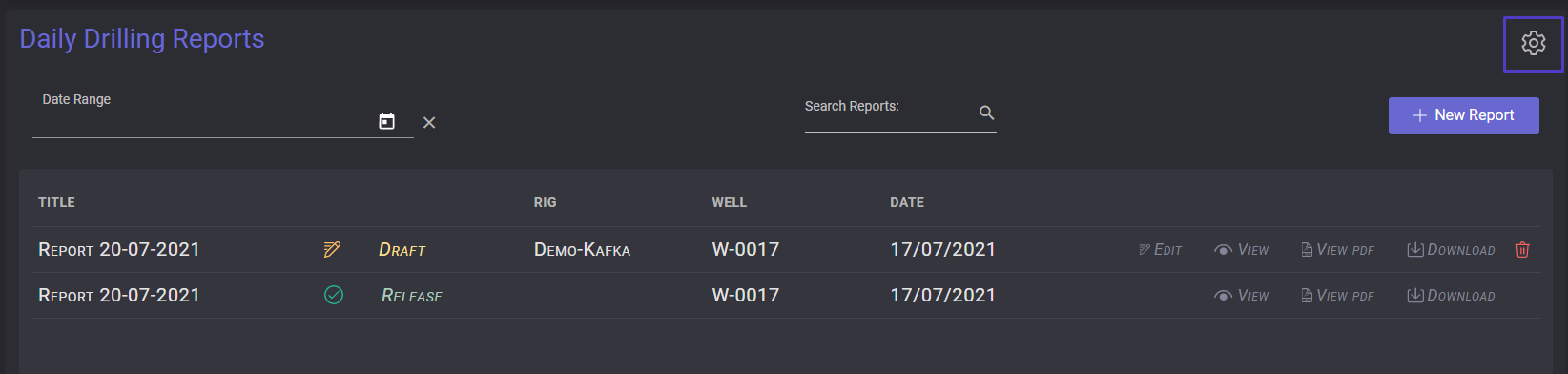Download the draft report
The width and height of the screenshot is (1568, 374).
tap(1451, 250)
